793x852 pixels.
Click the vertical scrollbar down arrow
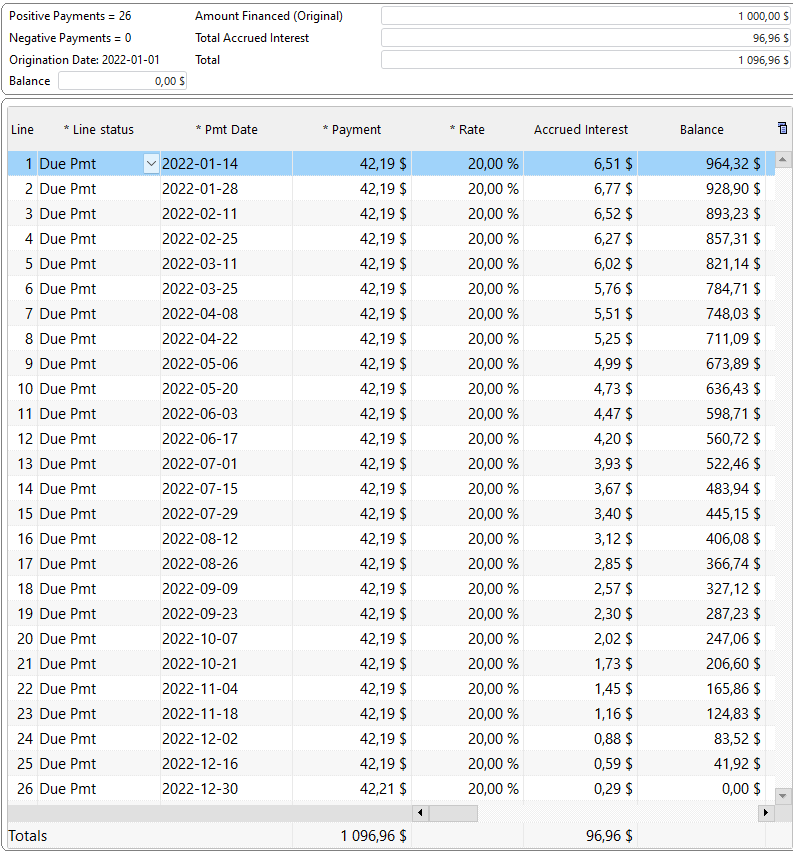783,796
